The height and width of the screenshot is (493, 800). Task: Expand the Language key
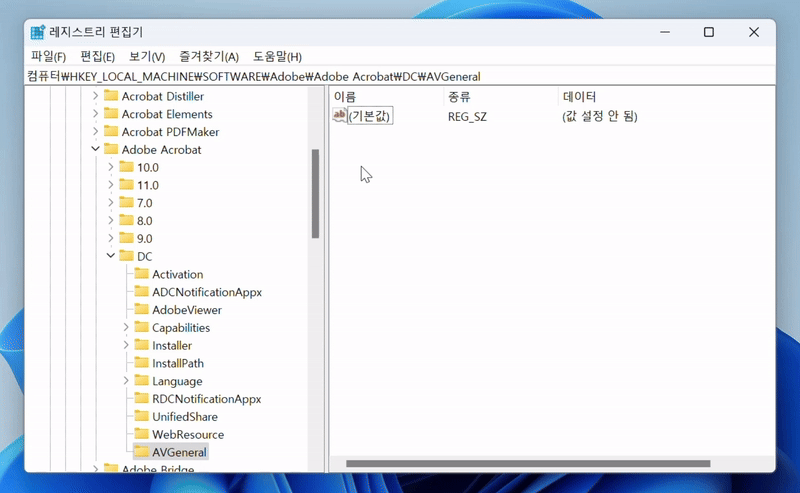click(x=126, y=381)
